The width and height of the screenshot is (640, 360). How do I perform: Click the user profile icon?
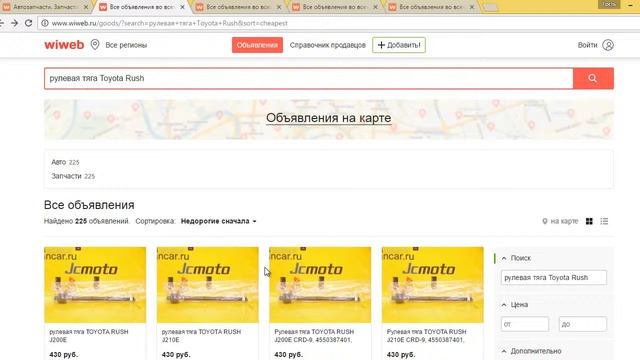608,45
